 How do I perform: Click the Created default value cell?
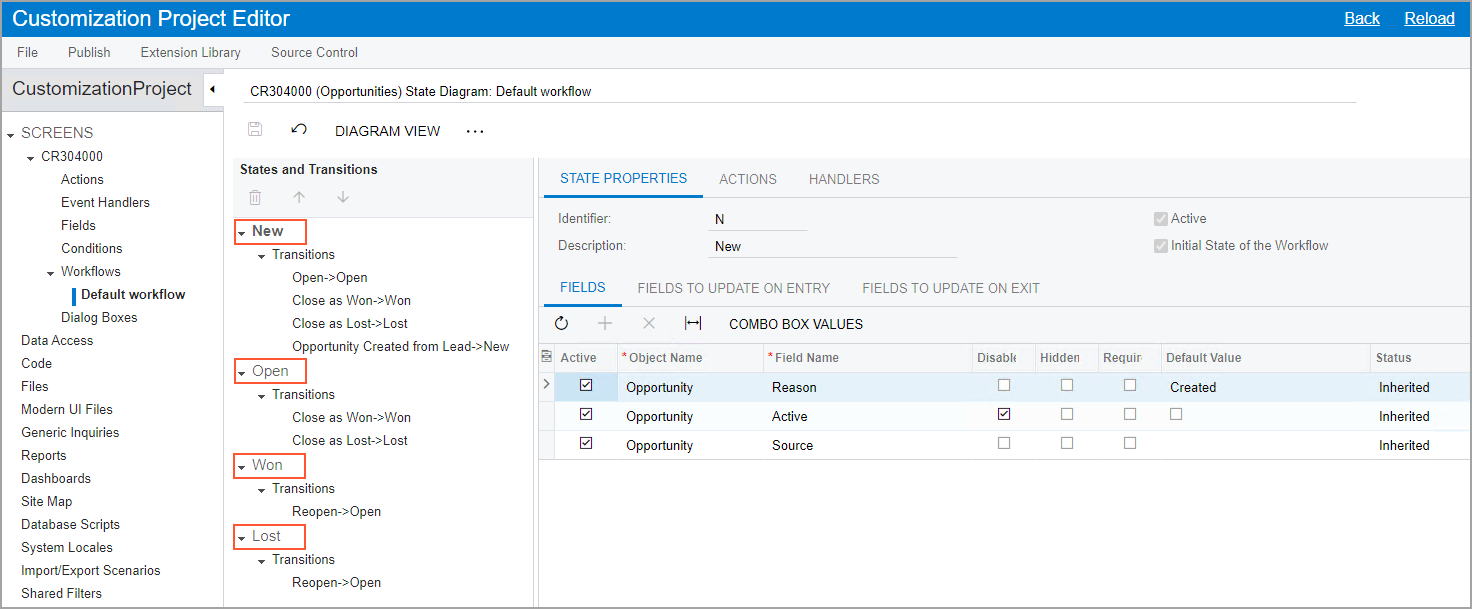tap(1265, 387)
